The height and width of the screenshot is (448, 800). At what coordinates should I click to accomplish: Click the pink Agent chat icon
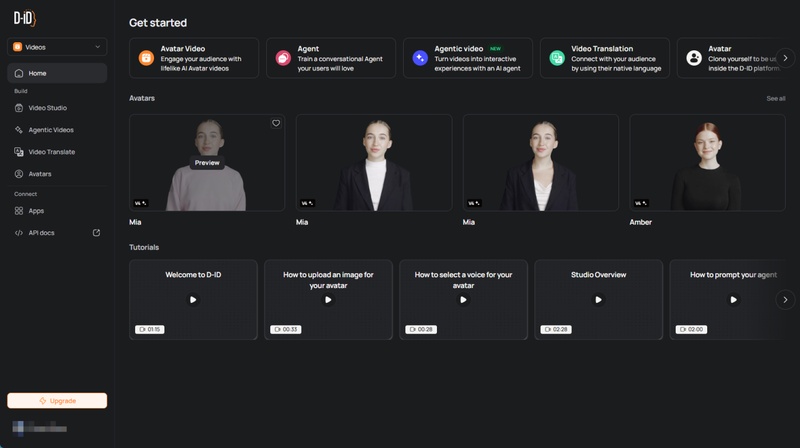(x=283, y=58)
